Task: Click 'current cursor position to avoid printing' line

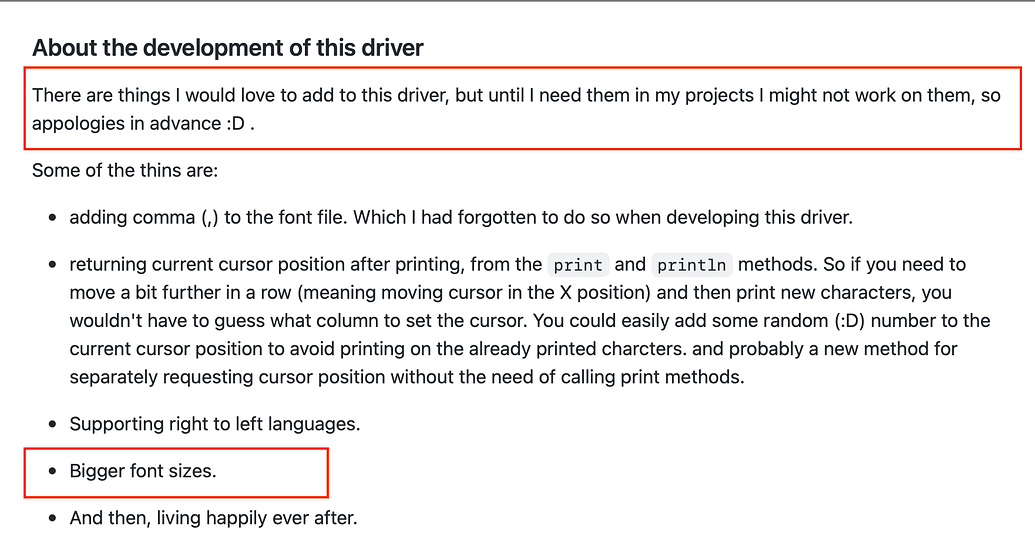Action: (513, 349)
